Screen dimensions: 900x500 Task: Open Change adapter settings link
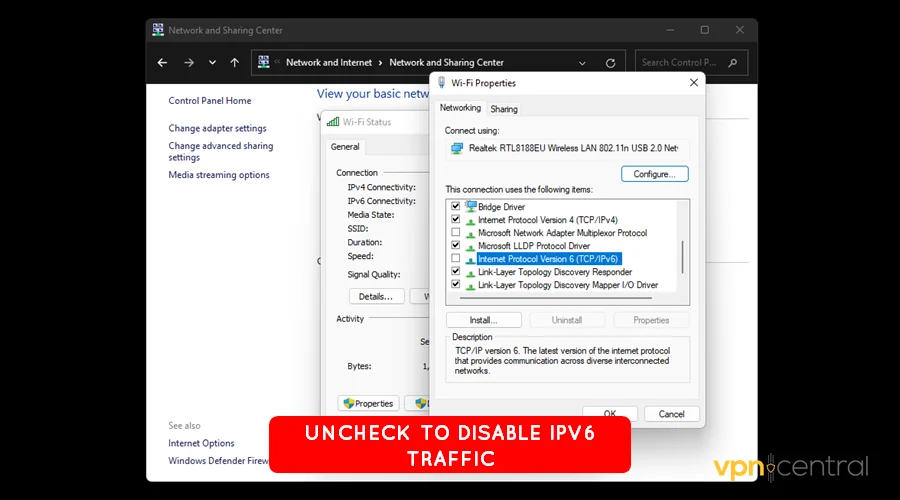218,128
